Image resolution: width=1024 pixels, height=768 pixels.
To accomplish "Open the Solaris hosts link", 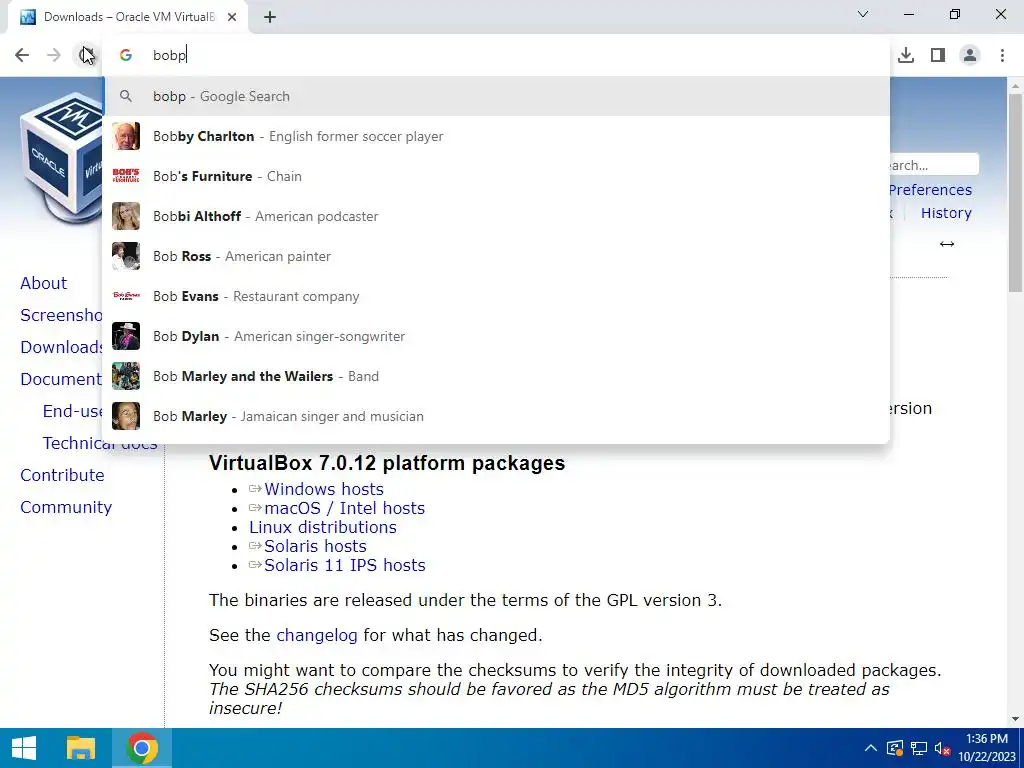I will (x=315, y=546).
